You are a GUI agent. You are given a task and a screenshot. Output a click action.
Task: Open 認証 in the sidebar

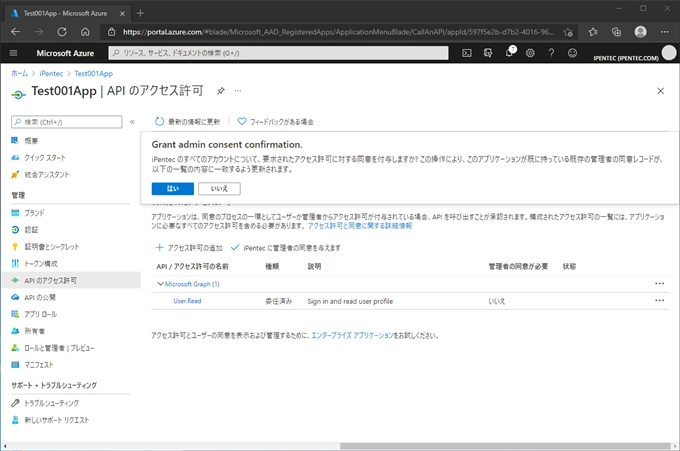[31, 229]
